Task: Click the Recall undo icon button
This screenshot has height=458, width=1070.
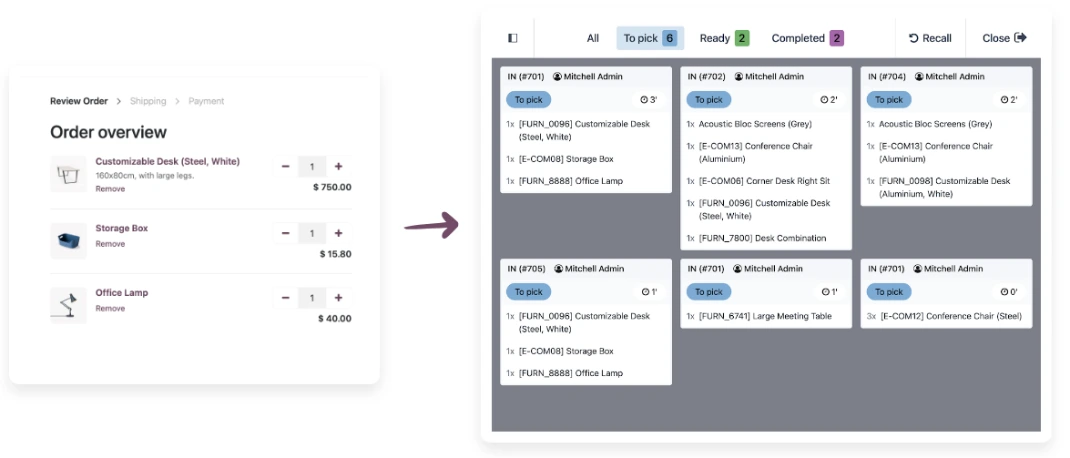Action: click(913, 38)
